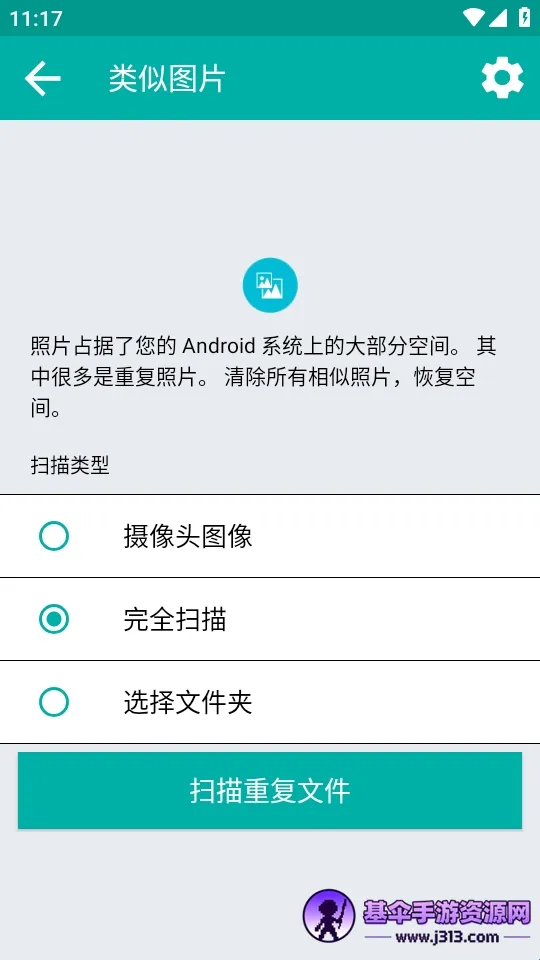Viewport: 540px width, 960px height.
Task: Click the 扫描重复文件 button
Action: 270,790
